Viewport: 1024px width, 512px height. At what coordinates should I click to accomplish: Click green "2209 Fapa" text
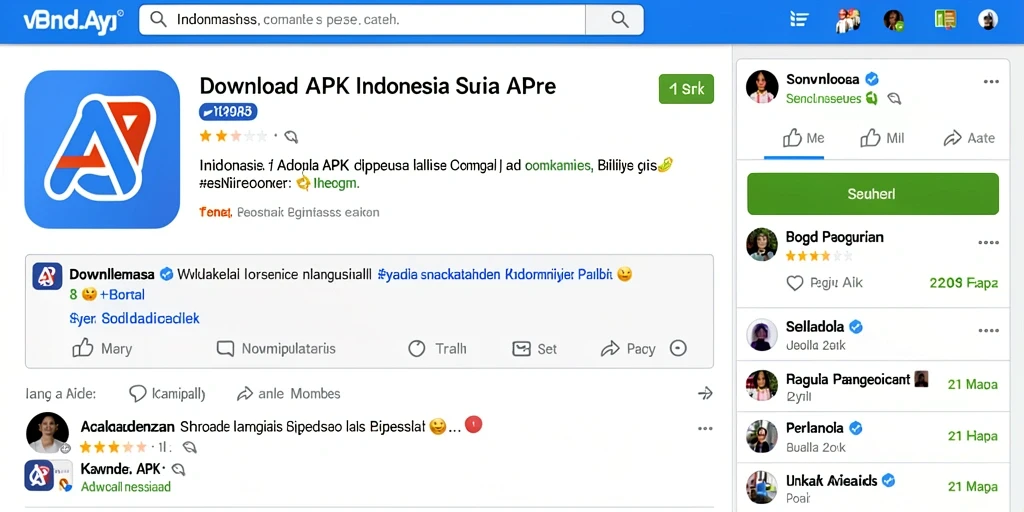click(963, 283)
